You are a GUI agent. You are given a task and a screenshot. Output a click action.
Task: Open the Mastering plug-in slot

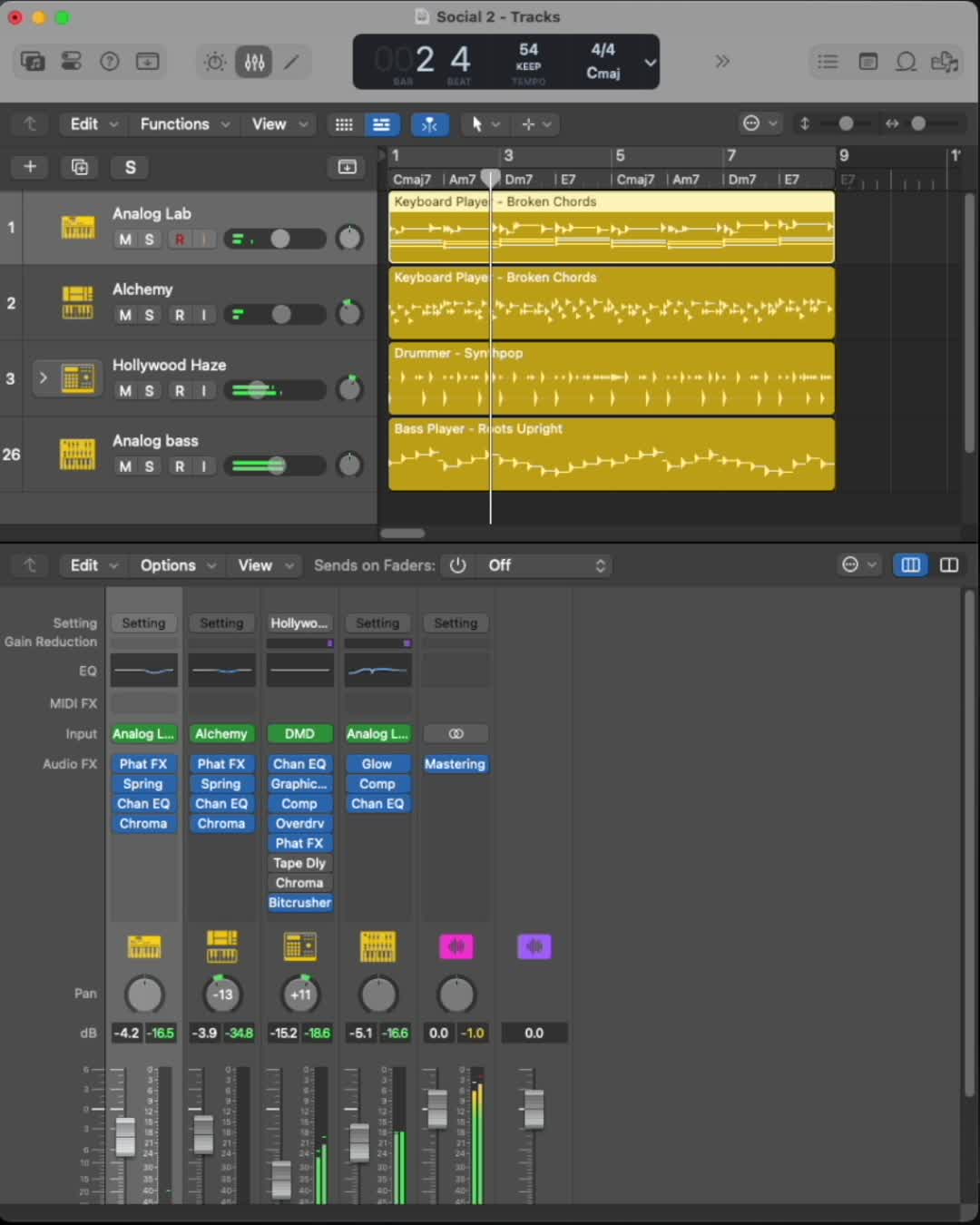click(x=456, y=764)
